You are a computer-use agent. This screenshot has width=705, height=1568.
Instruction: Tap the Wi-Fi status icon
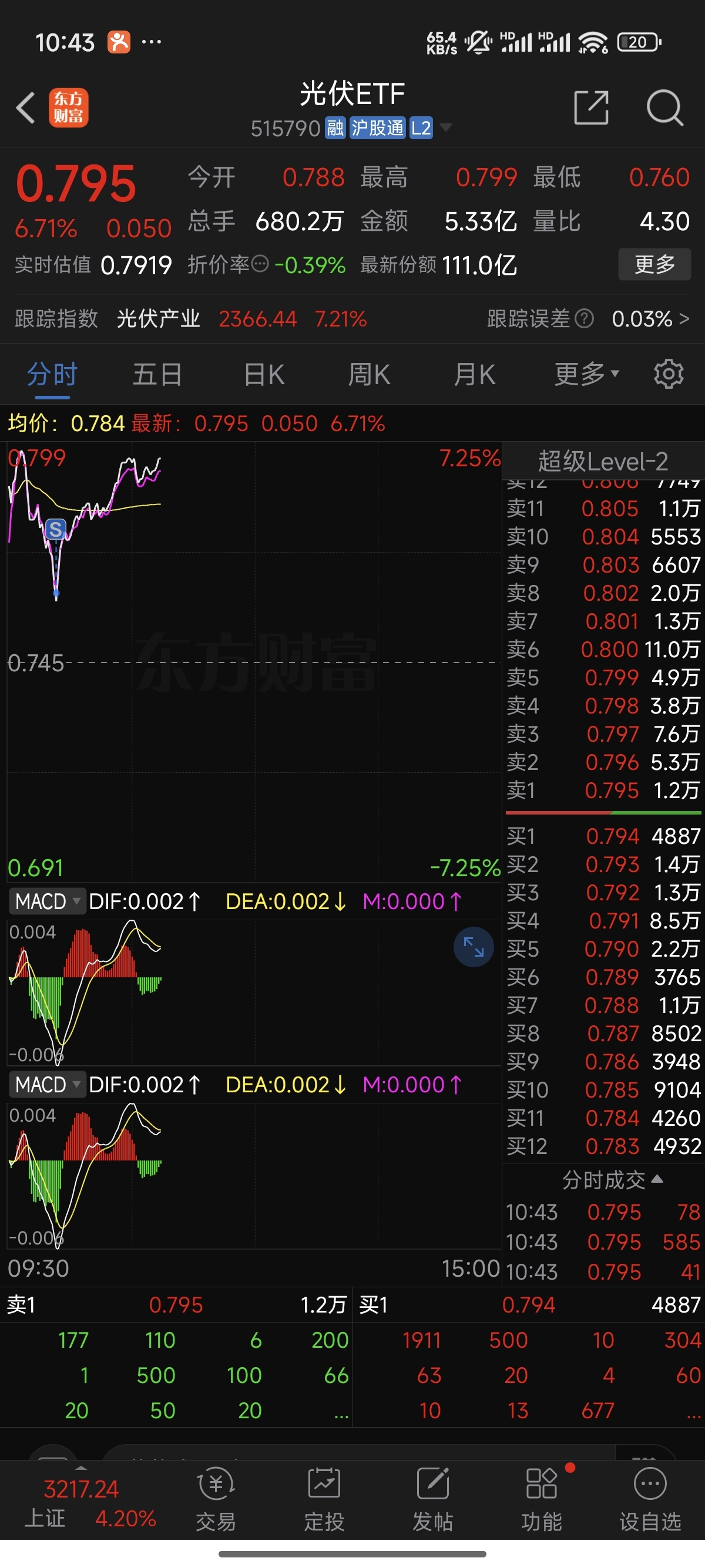[593, 43]
